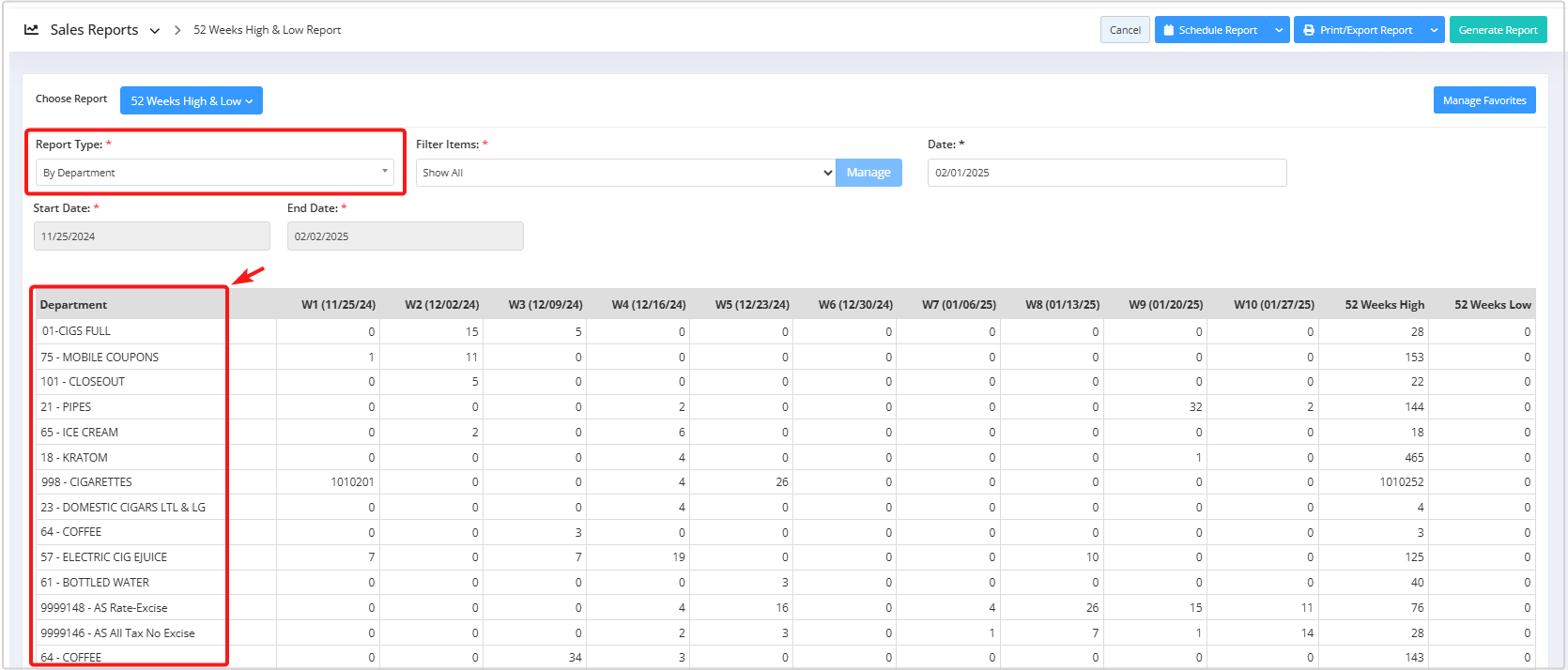Click the Manage button beside Filter Items

[869, 173]
